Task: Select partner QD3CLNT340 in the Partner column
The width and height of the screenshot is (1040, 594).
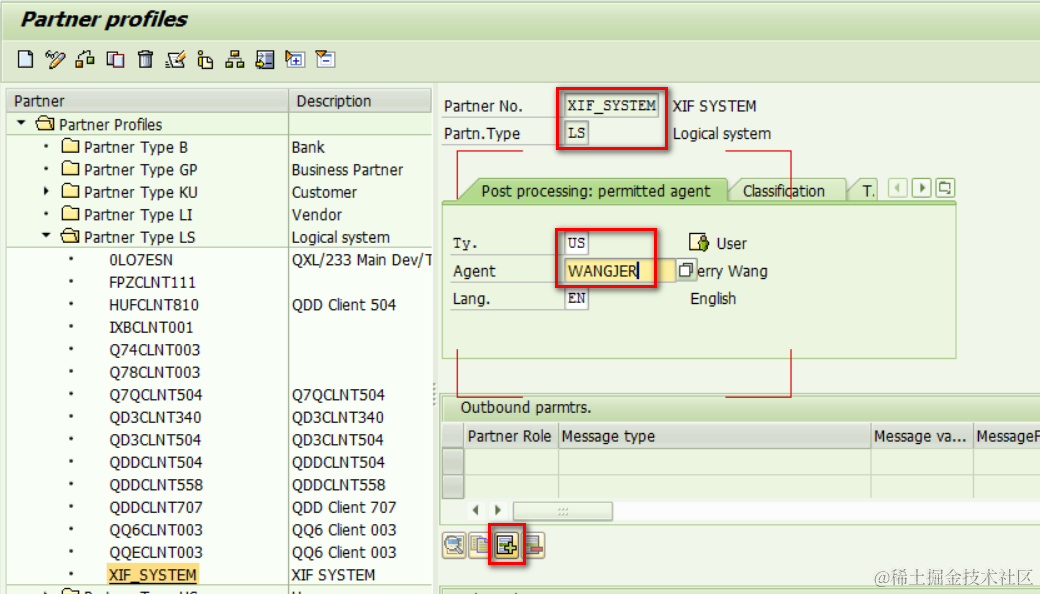Action: click(x=155, y=417)
